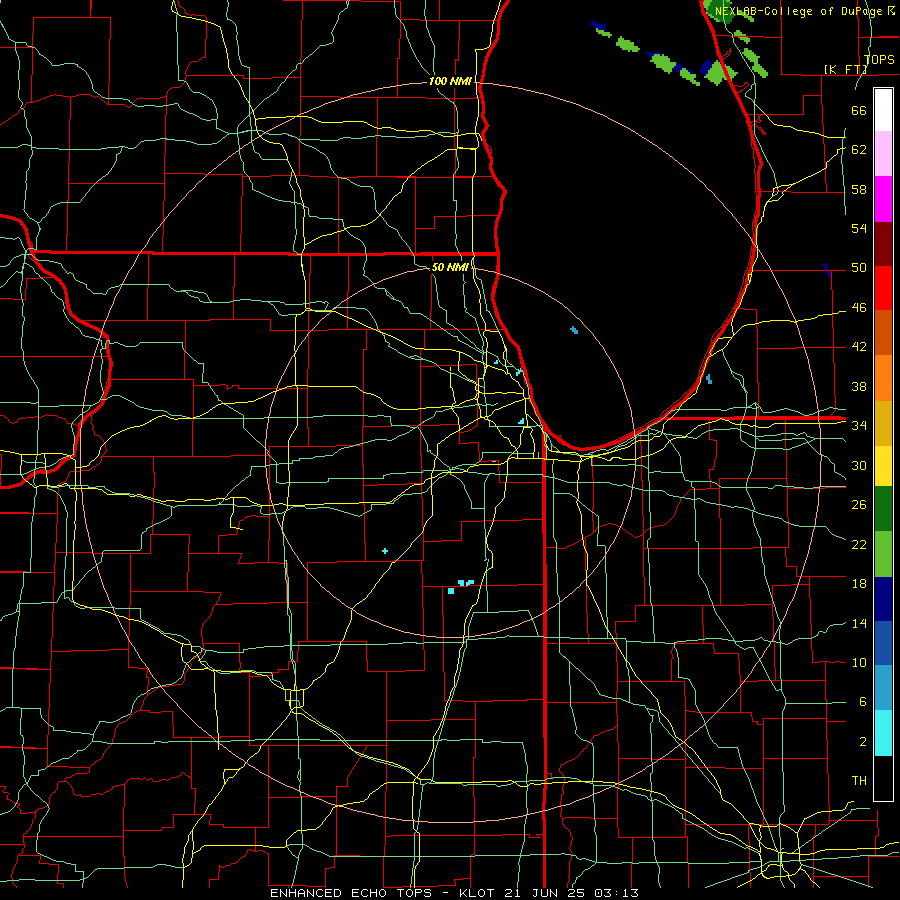Choose the dark maroon swatch between 54 and 50

[883, 243]
